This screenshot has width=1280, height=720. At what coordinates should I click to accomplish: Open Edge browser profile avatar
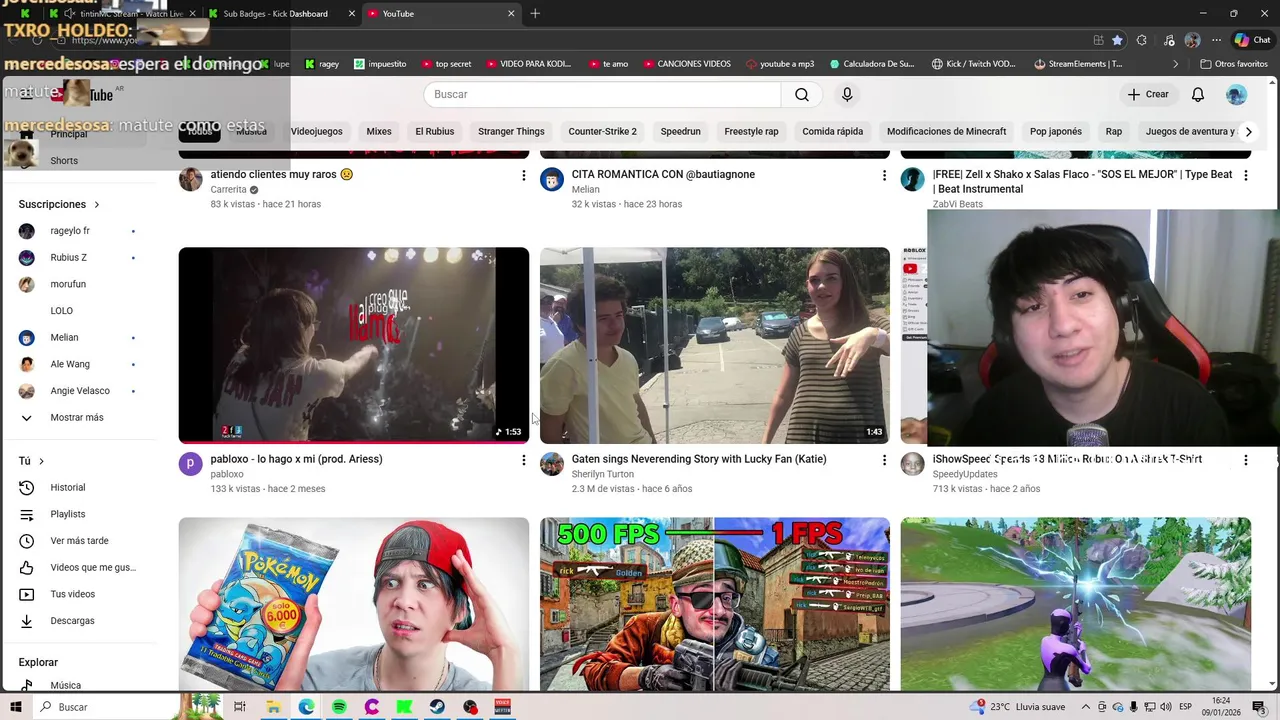click(x=1192, y=40)
